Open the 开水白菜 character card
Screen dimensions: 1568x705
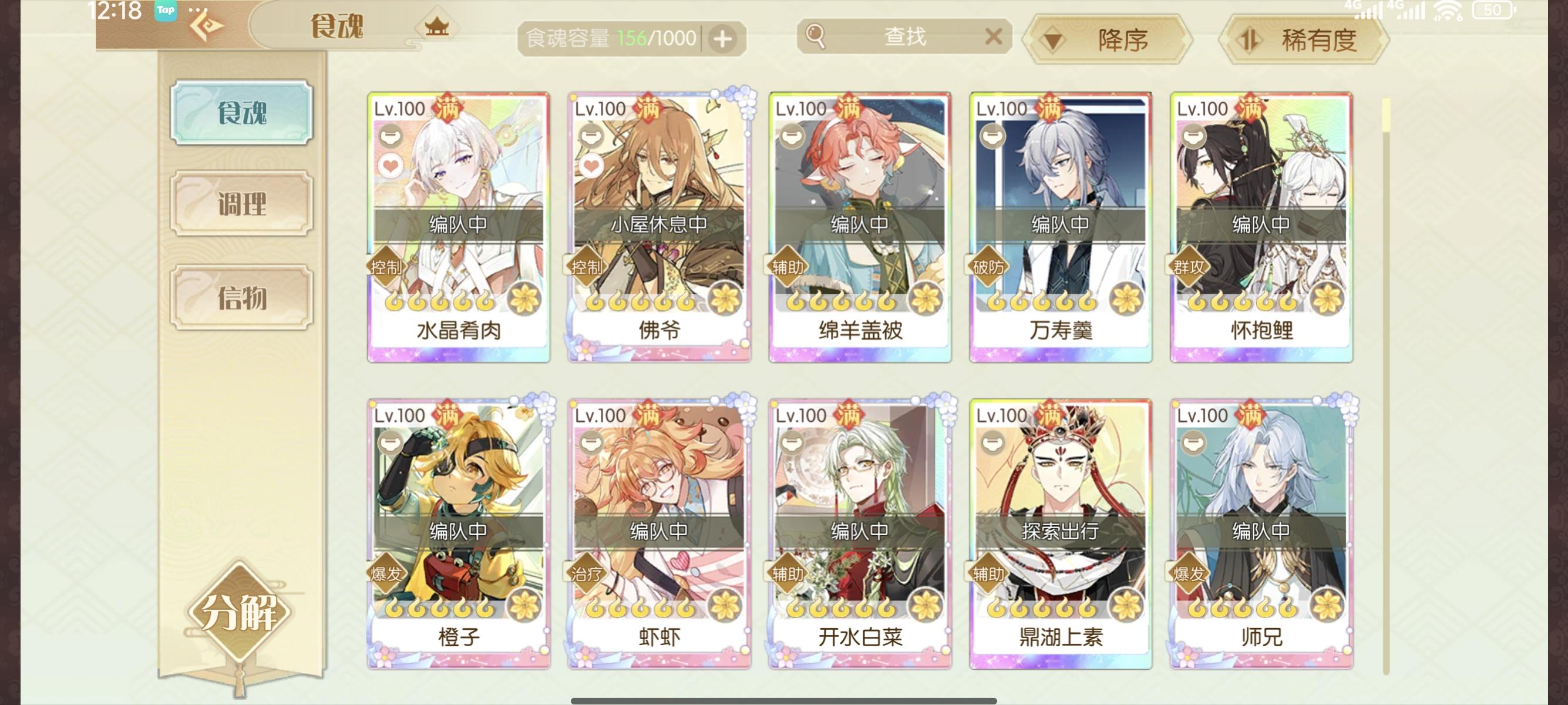click(860, 534)
